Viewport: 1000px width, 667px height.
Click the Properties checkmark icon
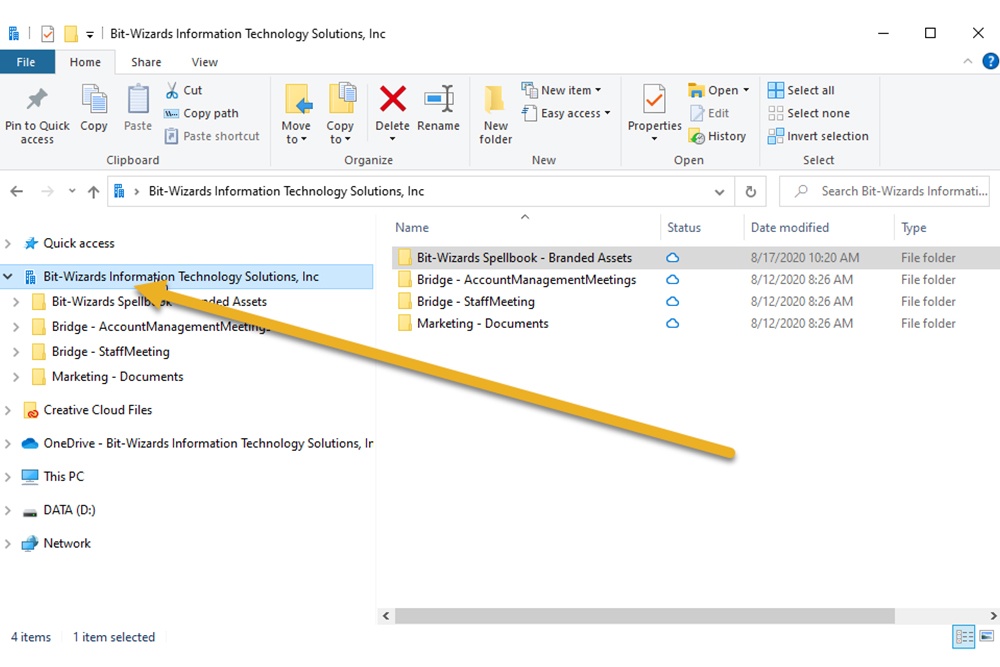[x=654, y=99]
